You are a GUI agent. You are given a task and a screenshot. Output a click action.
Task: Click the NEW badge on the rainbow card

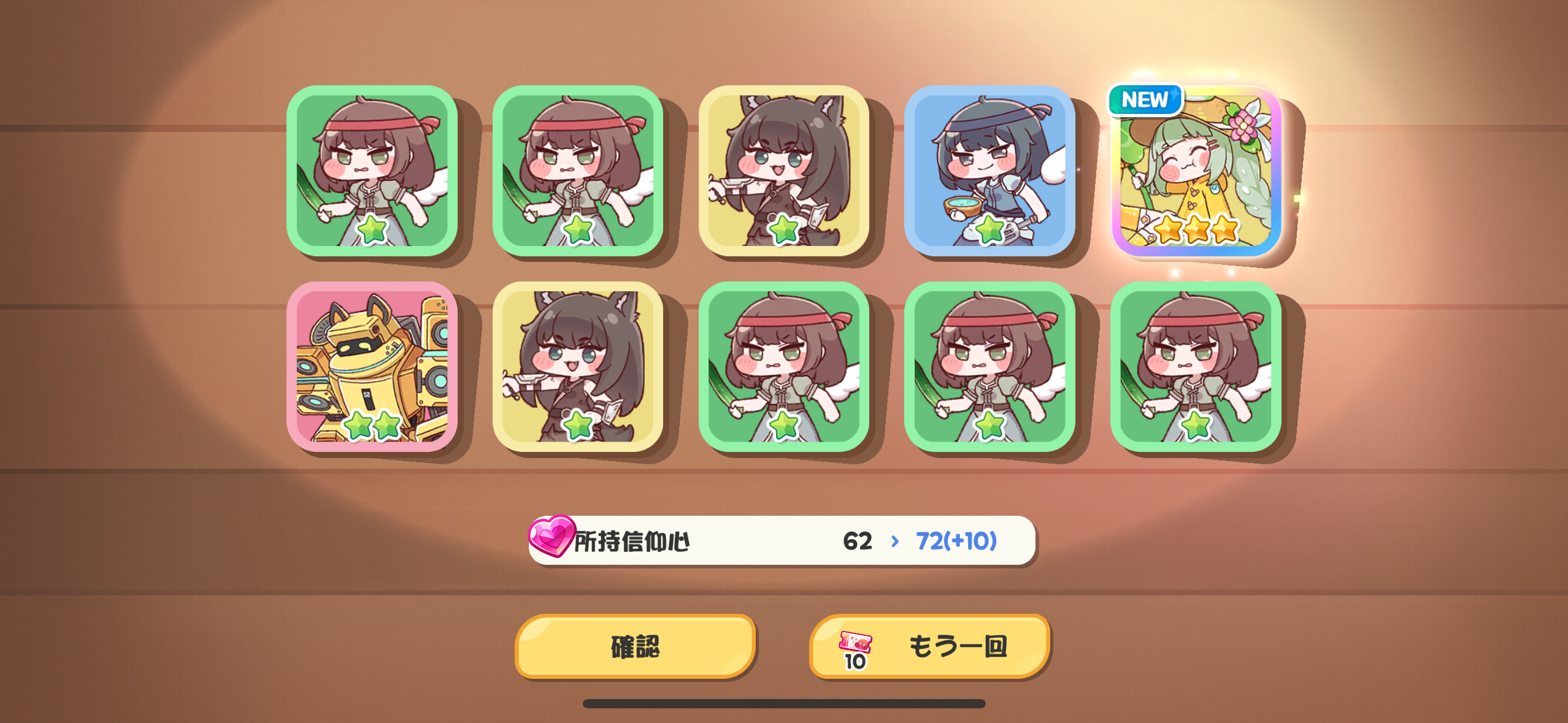click(x=1145, y=99)
